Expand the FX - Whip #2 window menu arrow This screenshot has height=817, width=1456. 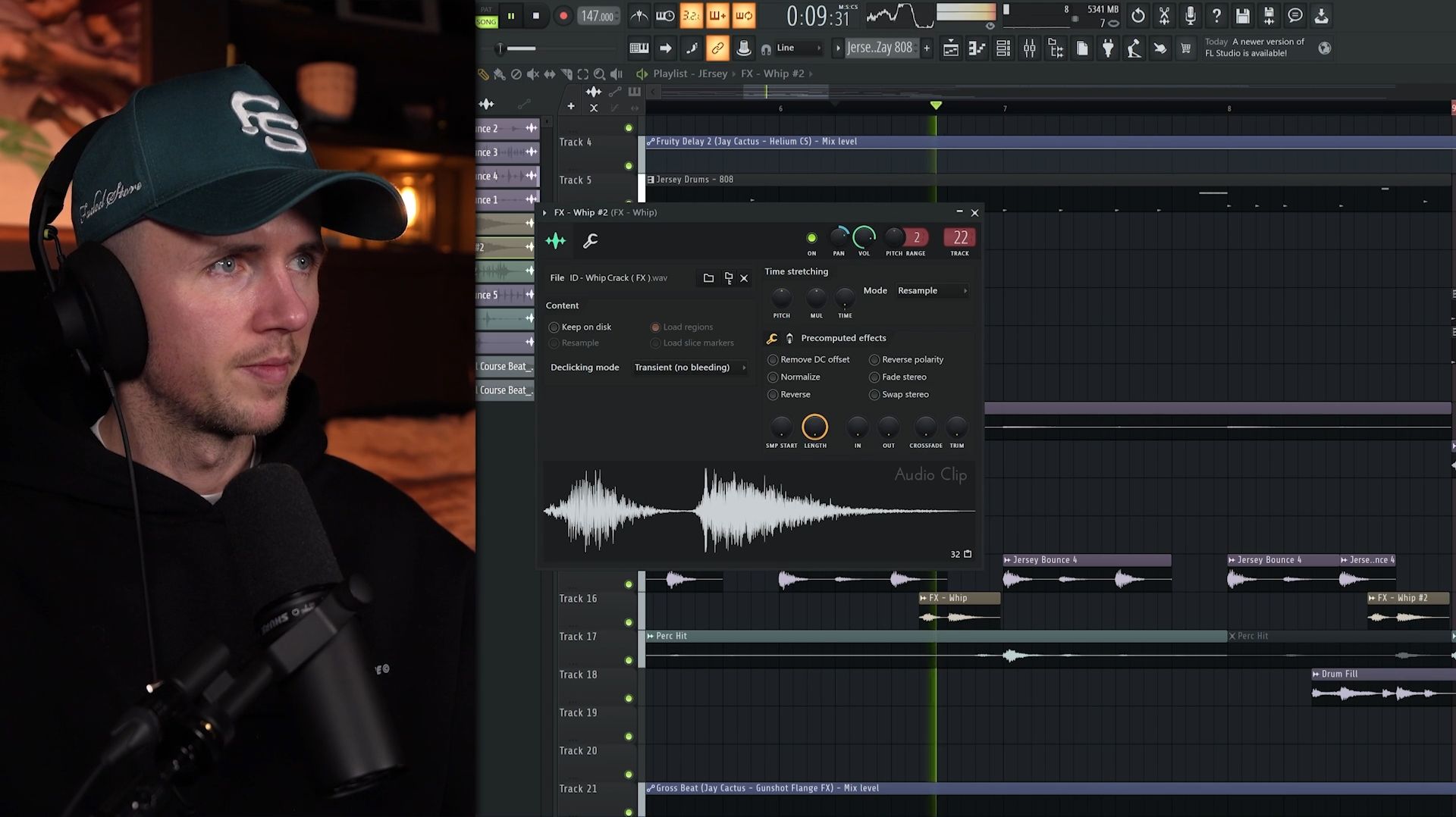[x=544, y=213]
